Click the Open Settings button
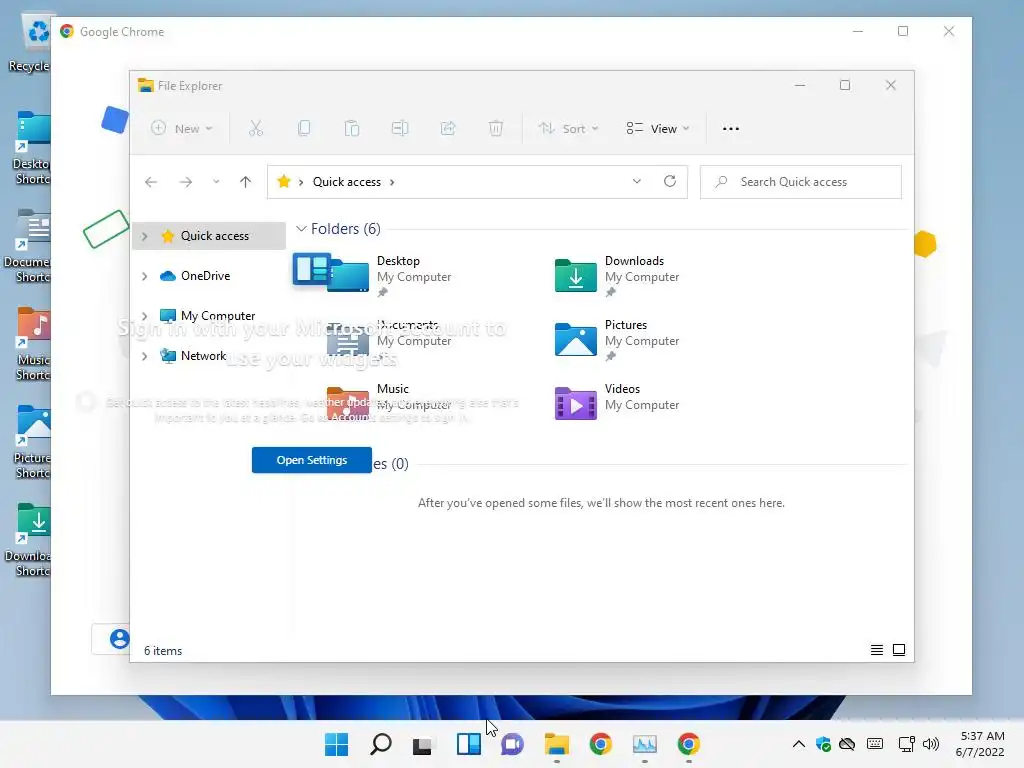 (312, 460)
